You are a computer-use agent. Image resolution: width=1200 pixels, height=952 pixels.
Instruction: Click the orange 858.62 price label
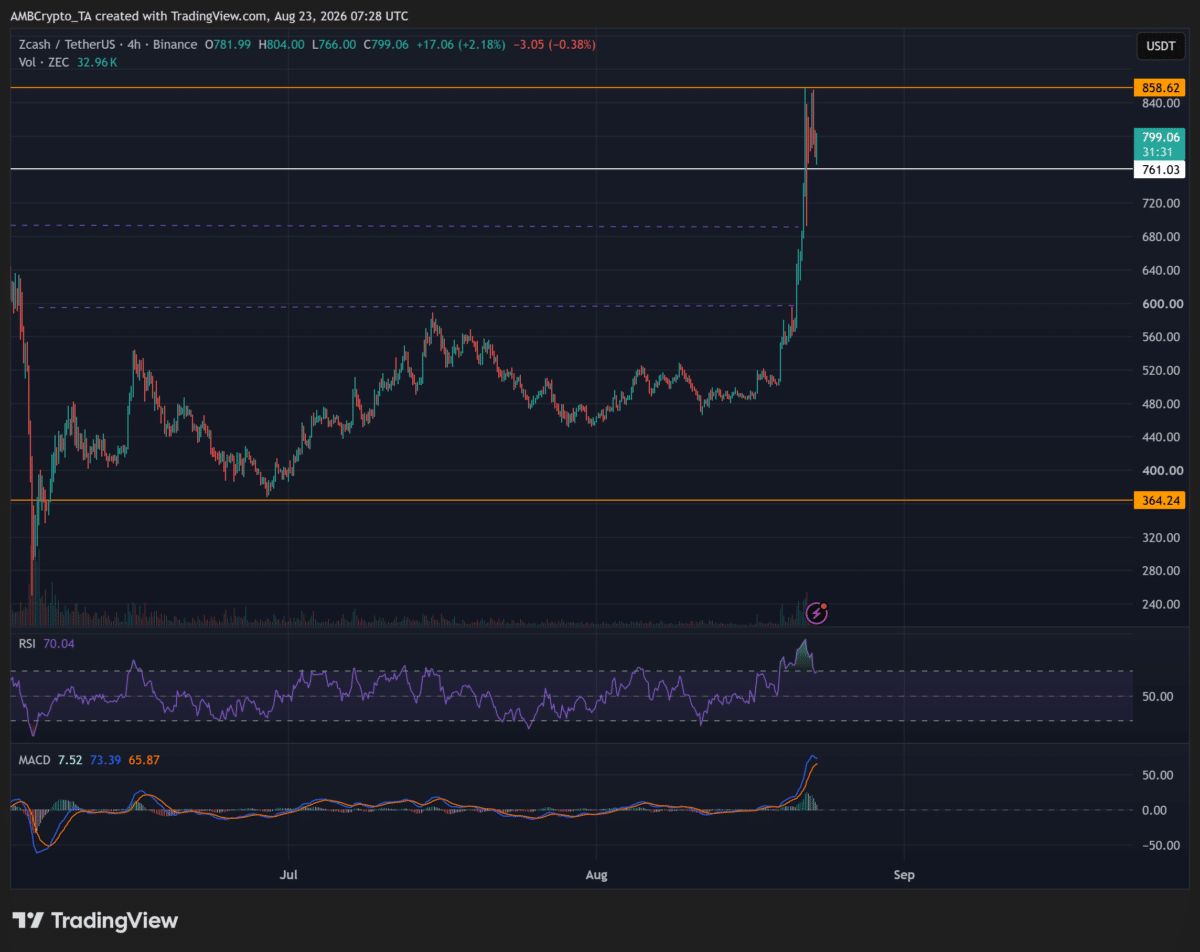(x=1160, y=88)
